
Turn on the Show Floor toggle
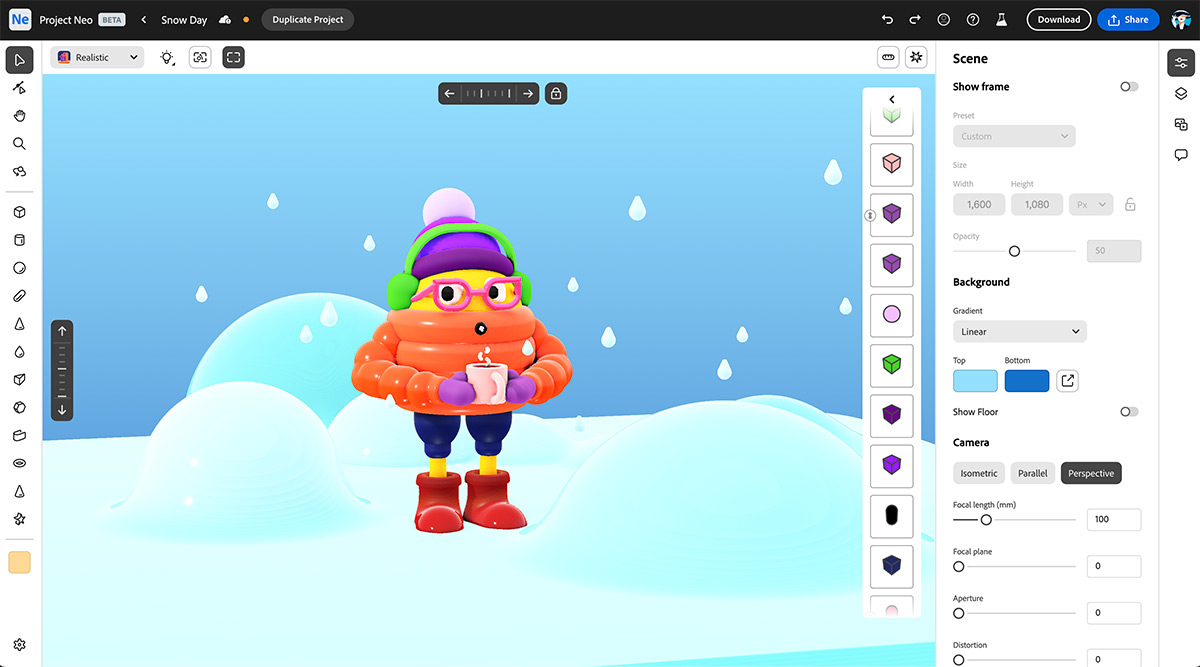[1129, 412]
